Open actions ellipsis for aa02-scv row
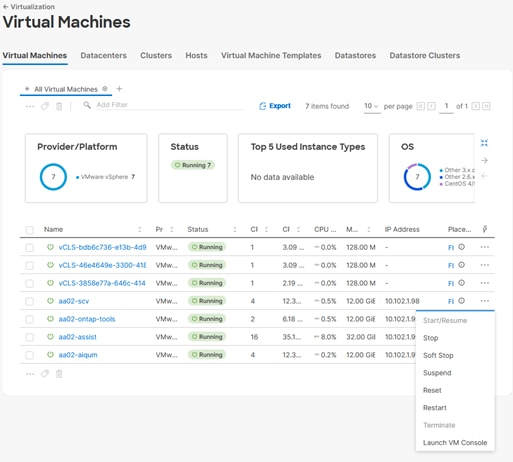Image resolution: width=513 pixels, height=462 pixels. (x=485, y=301)
